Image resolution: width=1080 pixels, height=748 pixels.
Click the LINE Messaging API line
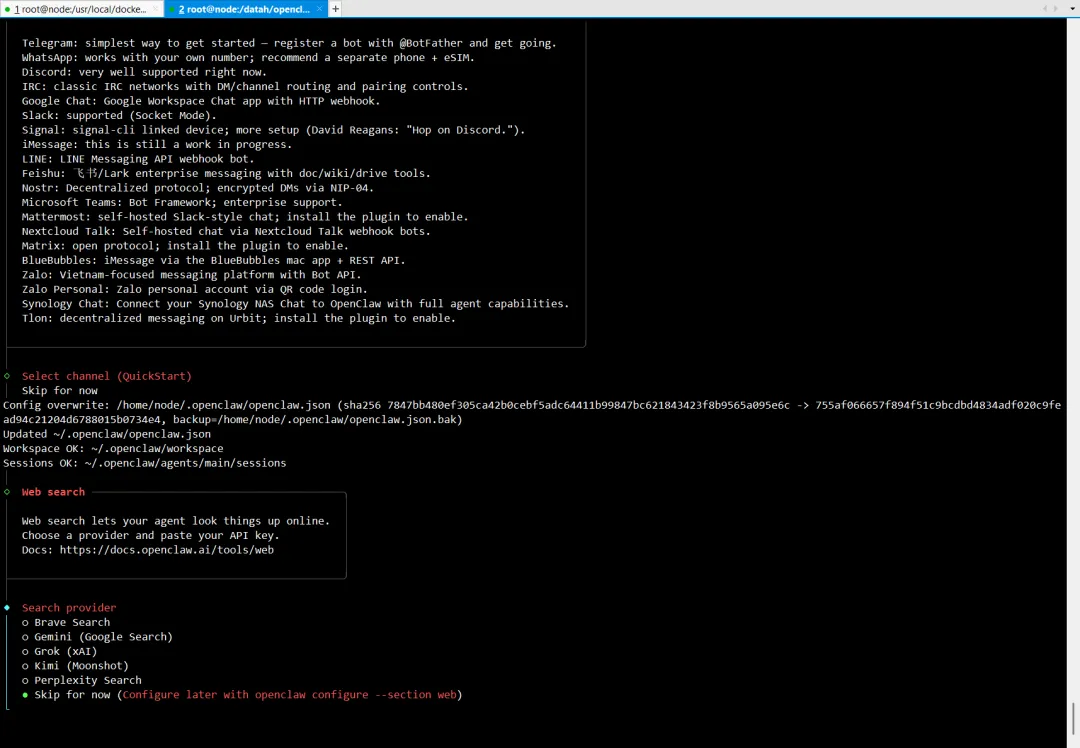tap(138, 158)
